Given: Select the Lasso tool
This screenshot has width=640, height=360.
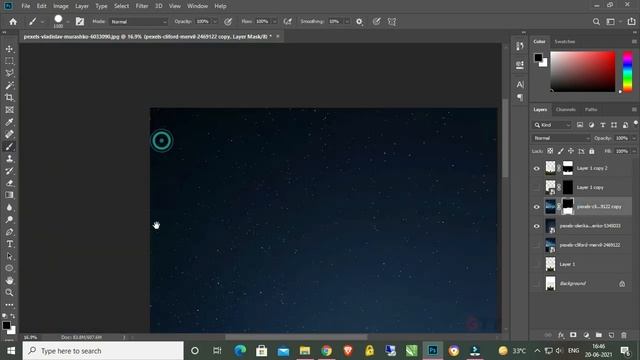Looking at the screenshot, I should click(x=9, y=73).
